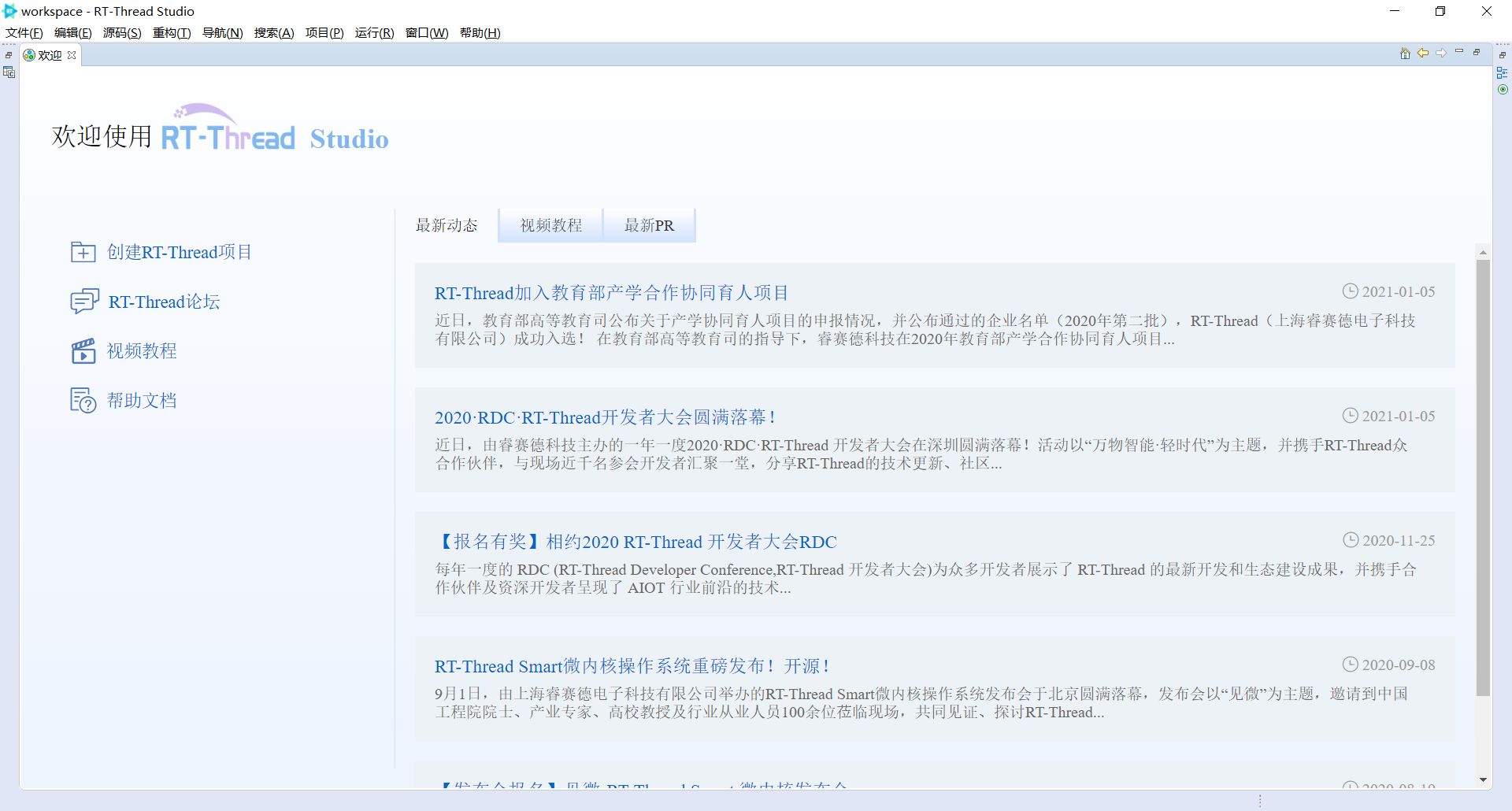This screenshot has width=1512, height=811.
Task: Open the 窗口(W) menu
Action: click(x=427, y=32)
